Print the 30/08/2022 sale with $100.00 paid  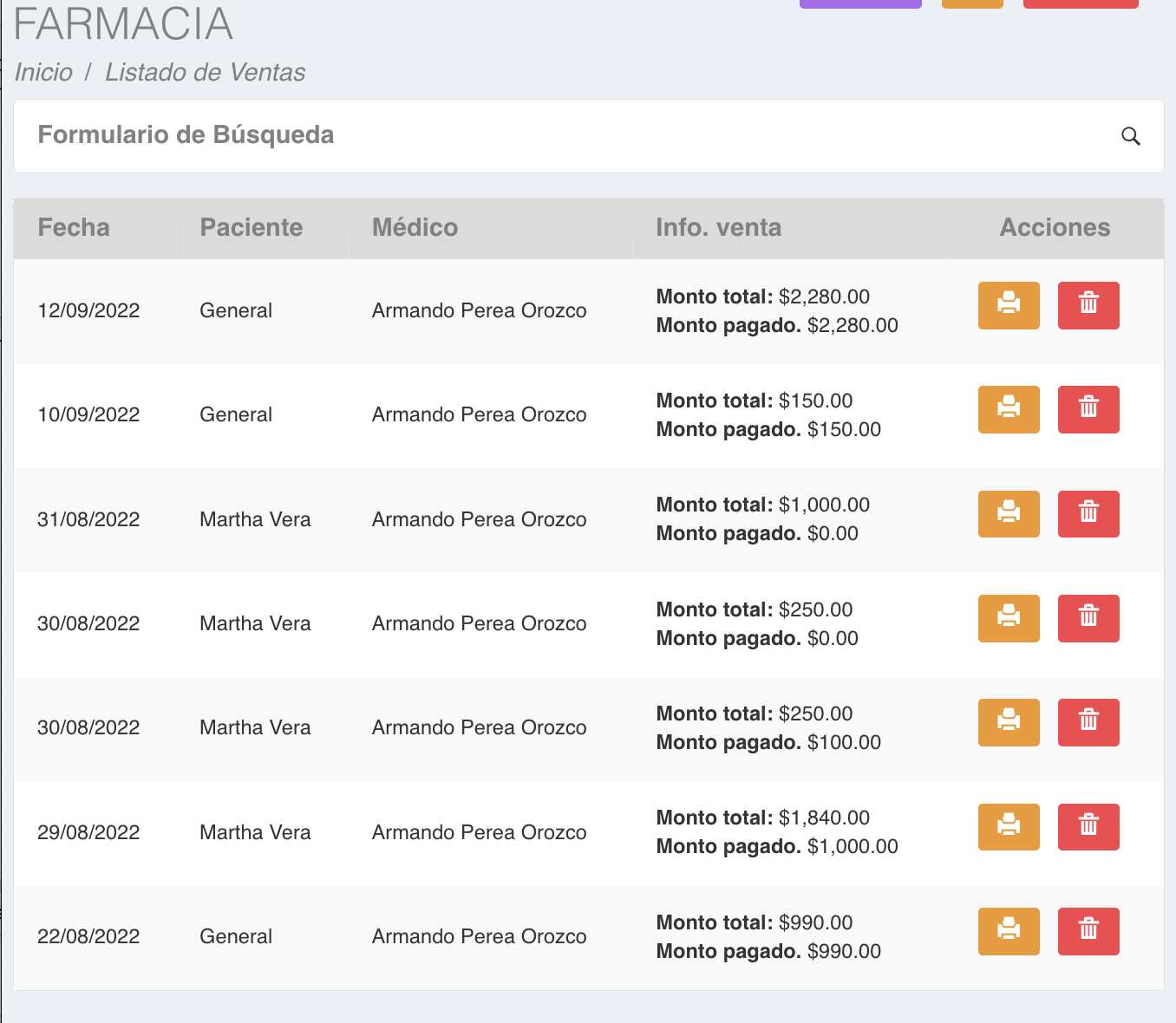(1008, 722)
